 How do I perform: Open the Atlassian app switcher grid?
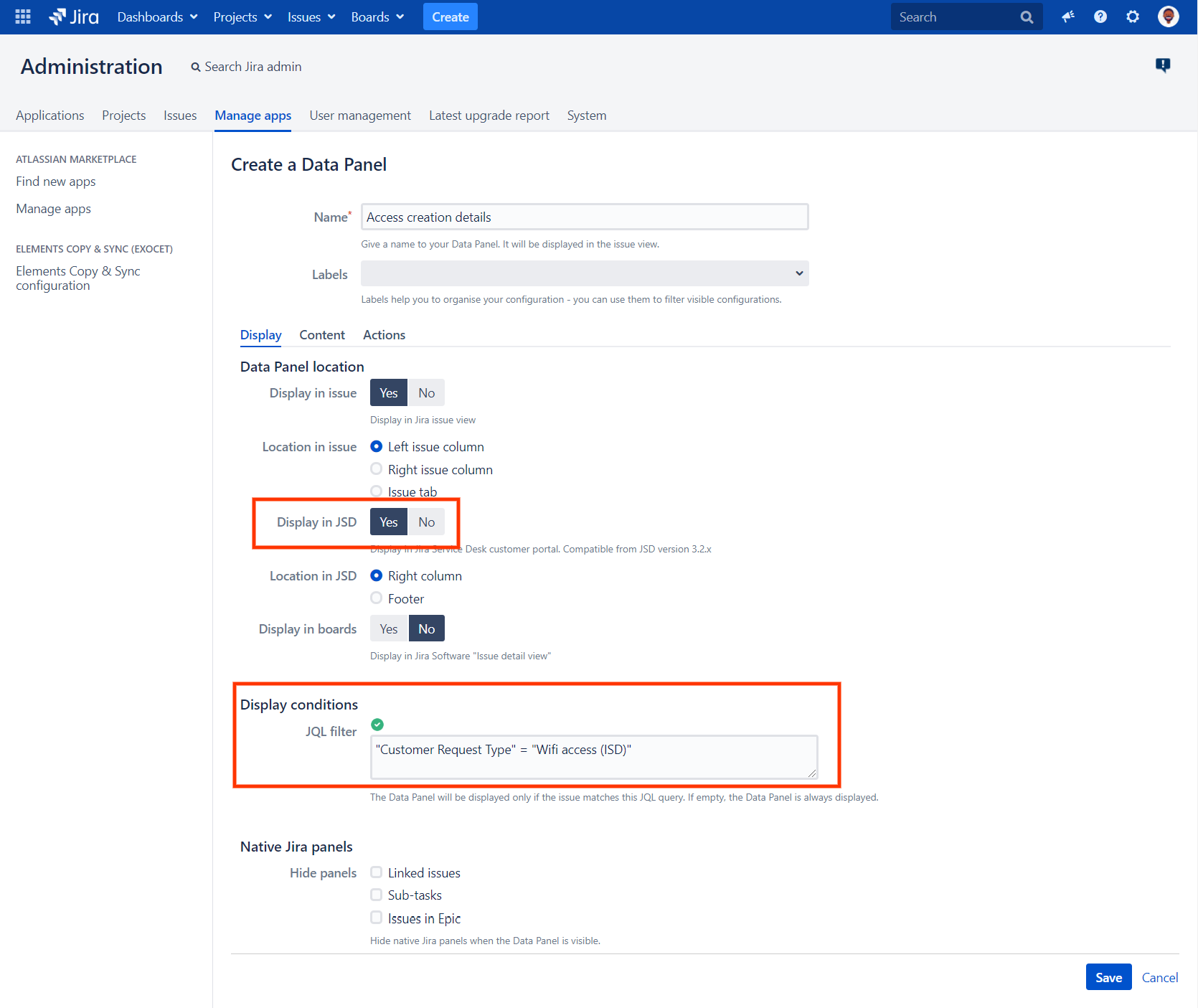22,16
